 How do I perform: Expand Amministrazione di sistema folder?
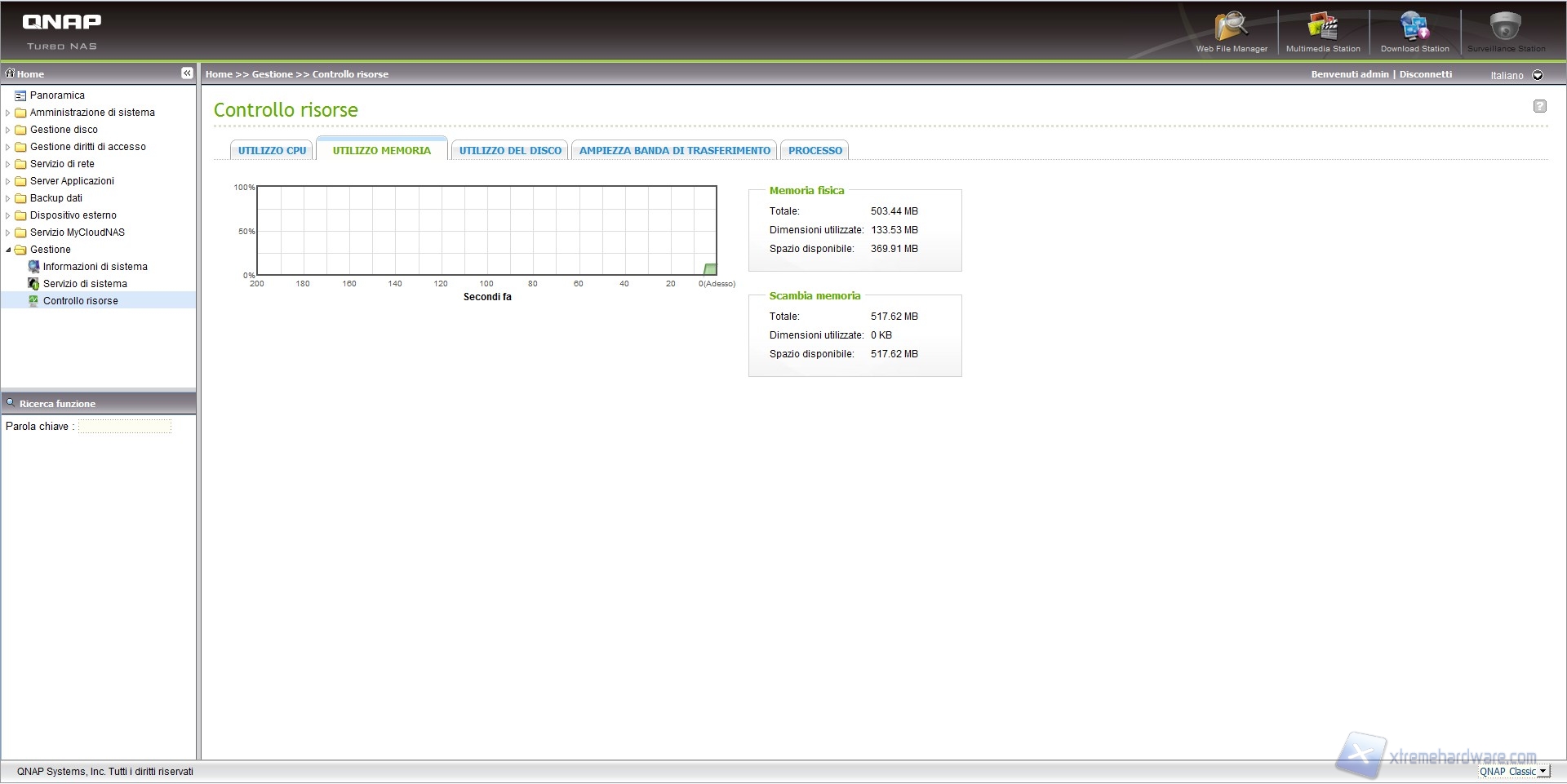point(8,113)
